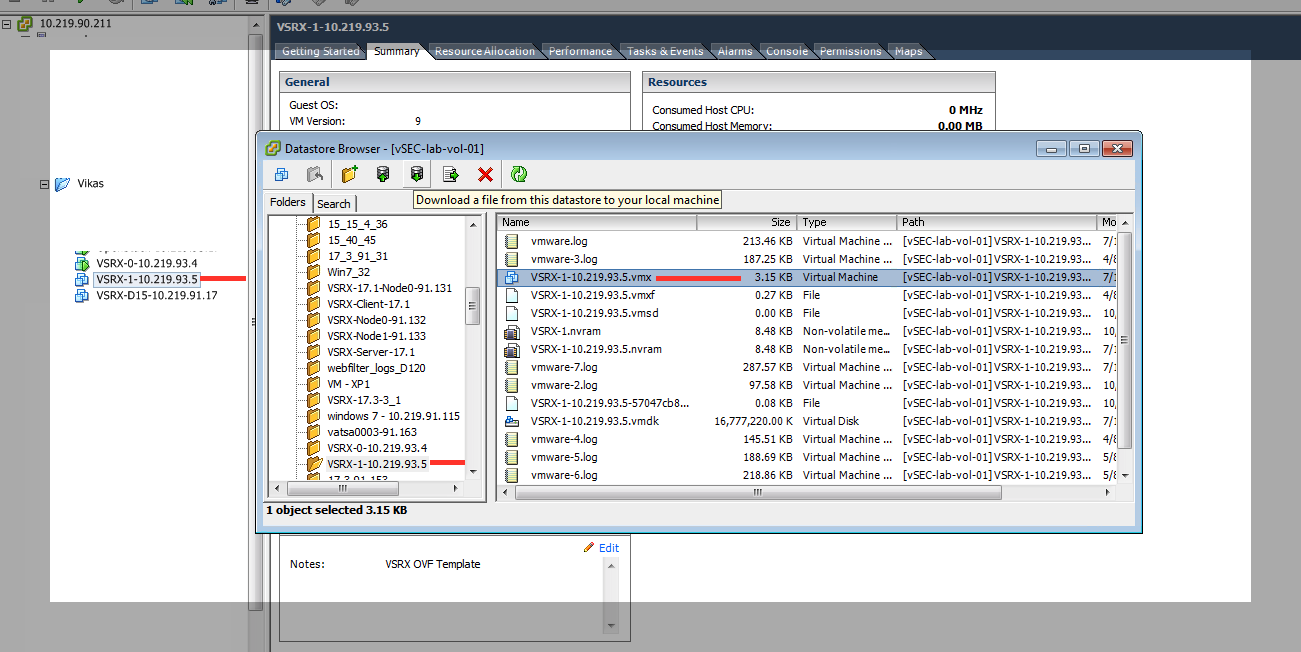The height and width of the screenshot is (652, 1301).
Task: Click the Upload file to datastore icon
Action: (x=383, y=173)
